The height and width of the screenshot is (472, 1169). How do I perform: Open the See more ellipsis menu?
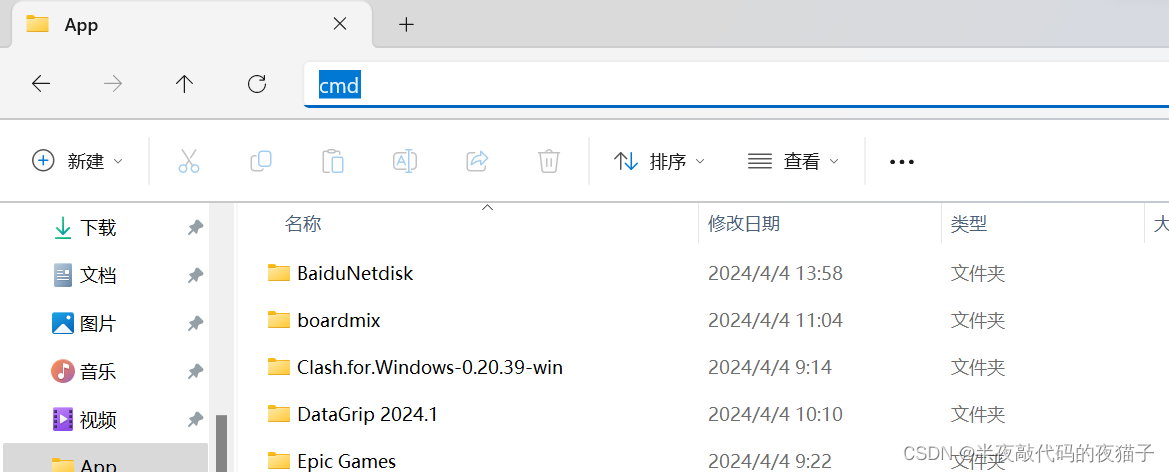[902, 161]
